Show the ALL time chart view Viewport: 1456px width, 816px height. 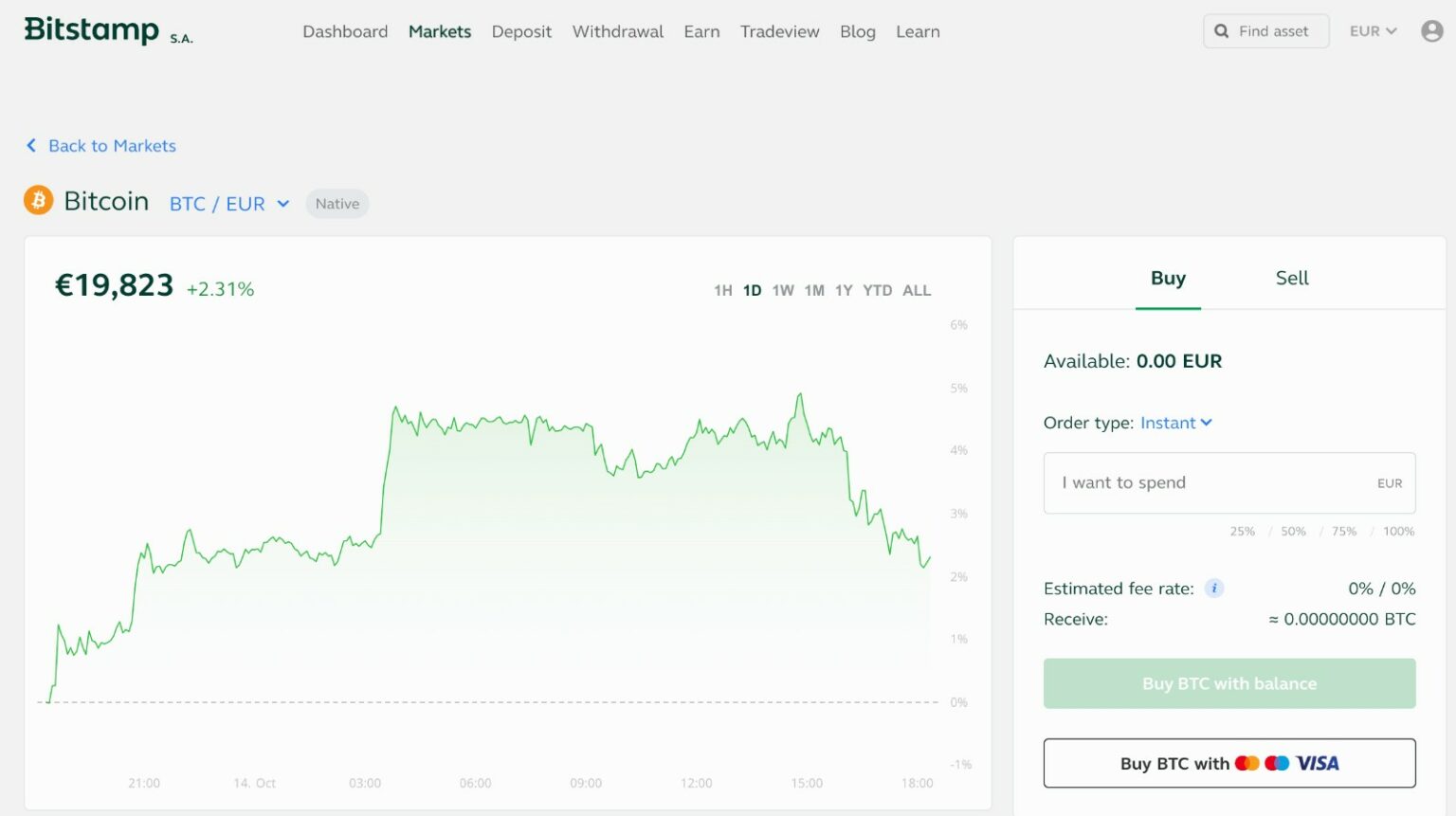[916, 290]
